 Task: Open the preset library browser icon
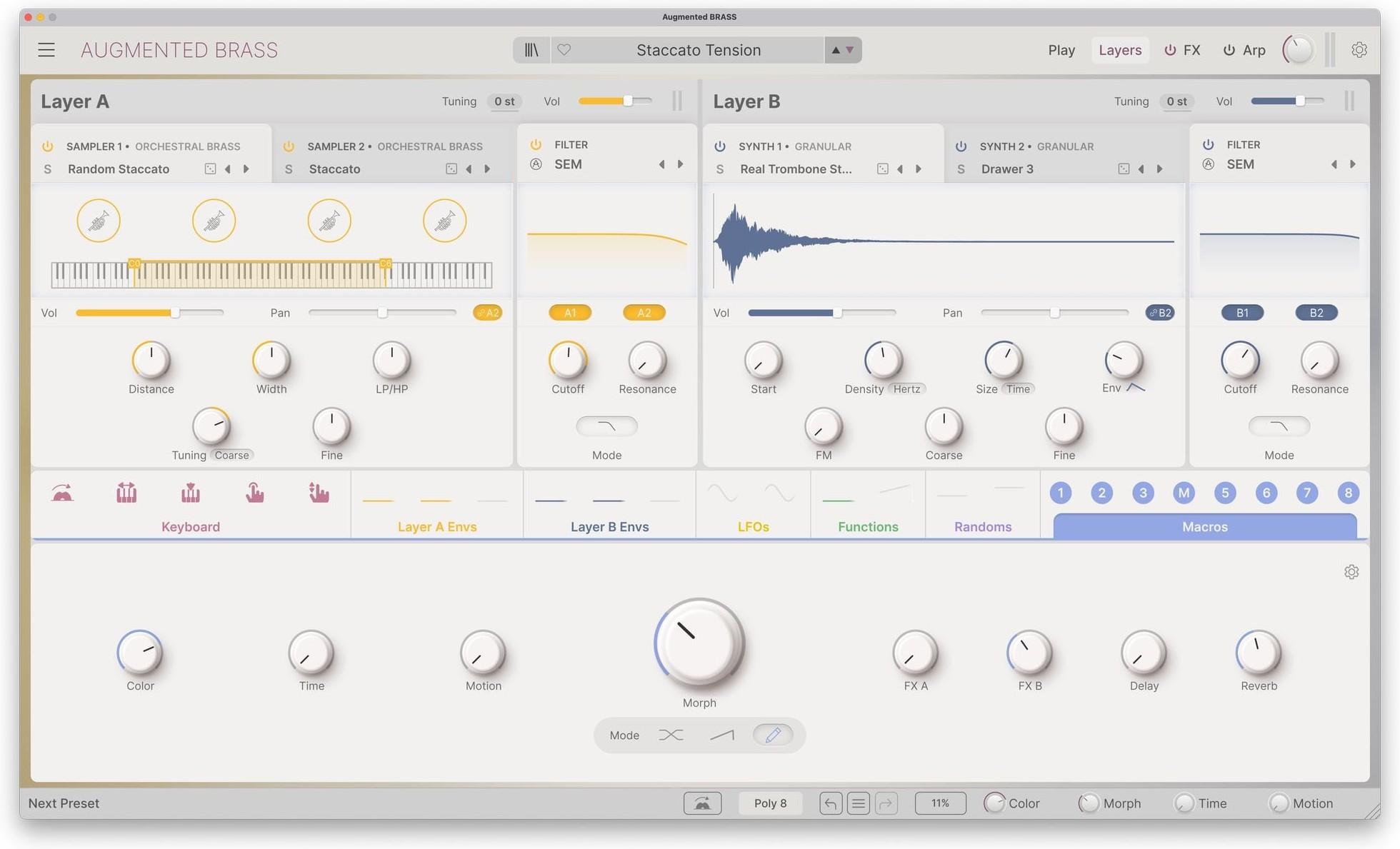[531, 49]
